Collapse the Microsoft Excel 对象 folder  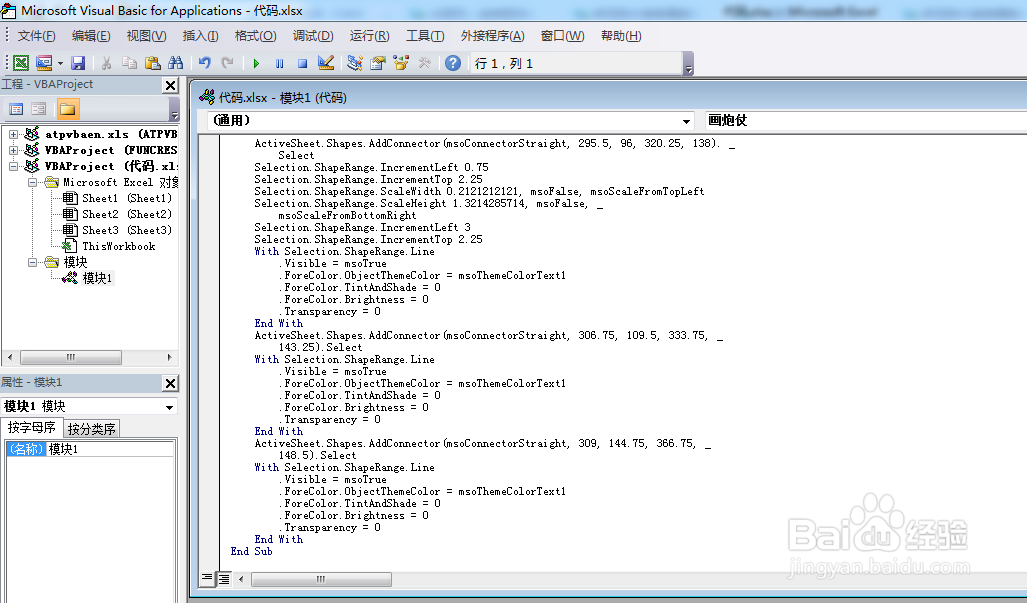pos(32,182)
